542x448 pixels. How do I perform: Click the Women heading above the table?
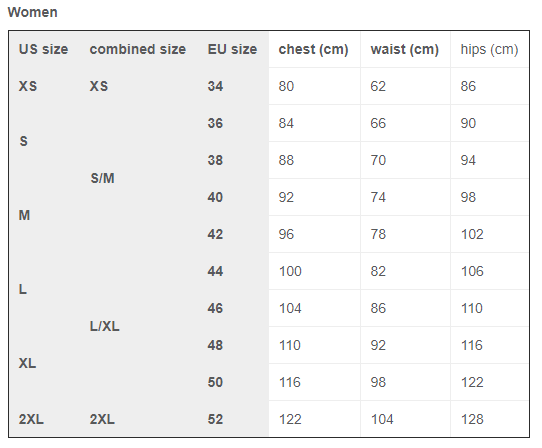point(32,12)
